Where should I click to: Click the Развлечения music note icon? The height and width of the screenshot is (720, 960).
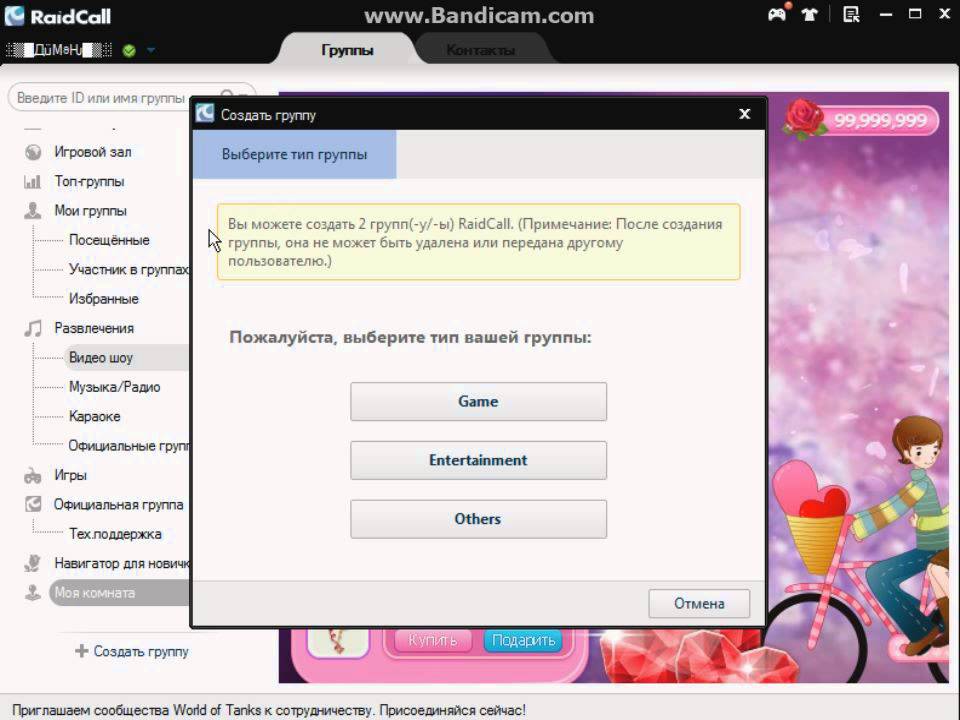click(x=33, y=328)
